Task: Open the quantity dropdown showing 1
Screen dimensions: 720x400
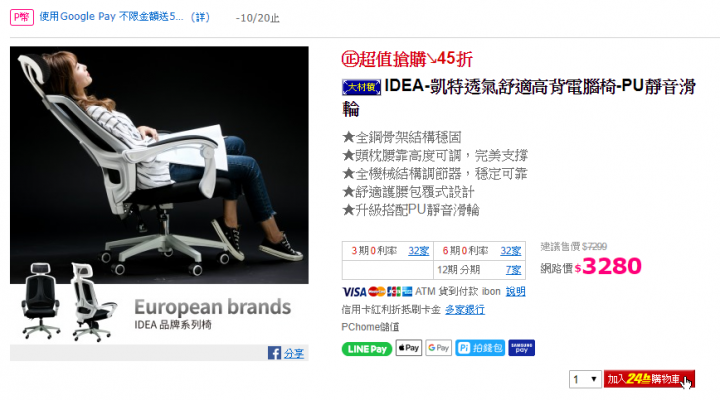Action: (x=585, y=379)
